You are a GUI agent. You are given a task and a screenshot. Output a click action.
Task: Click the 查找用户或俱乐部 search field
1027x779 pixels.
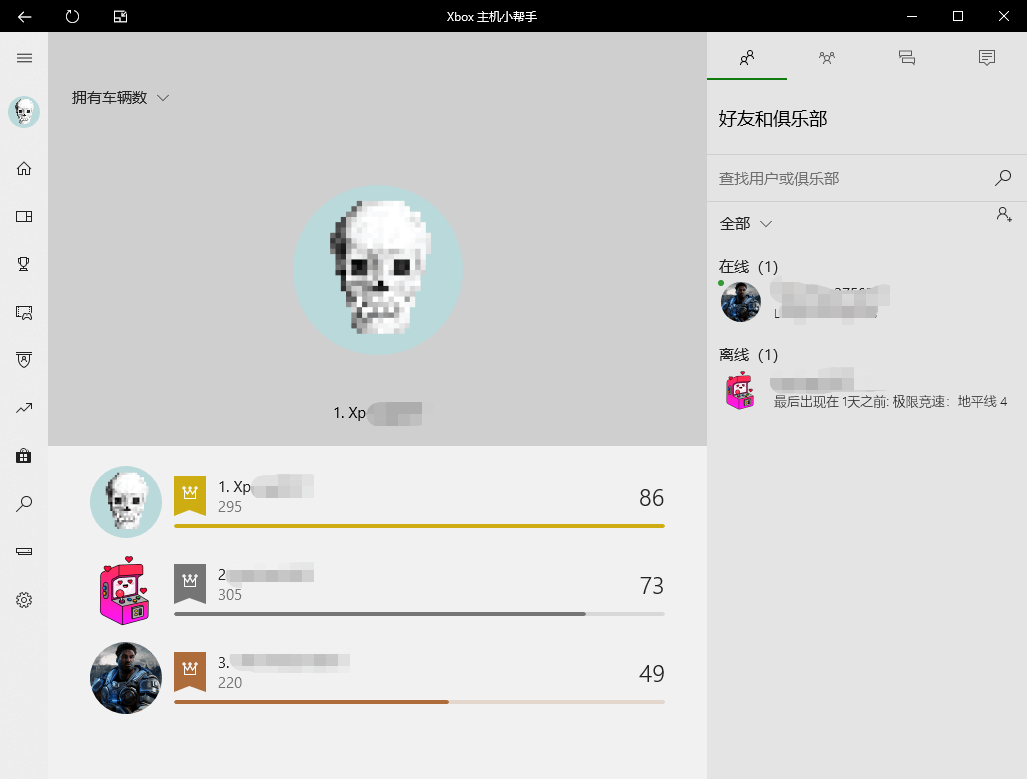click(x=855, y=178)
